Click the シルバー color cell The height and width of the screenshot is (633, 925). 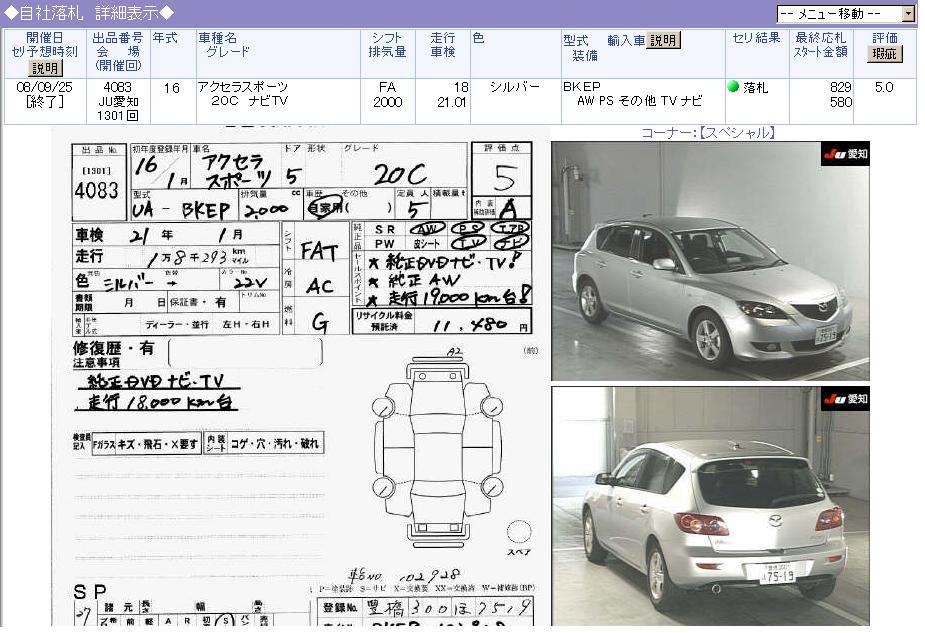[x=514, y=87]
